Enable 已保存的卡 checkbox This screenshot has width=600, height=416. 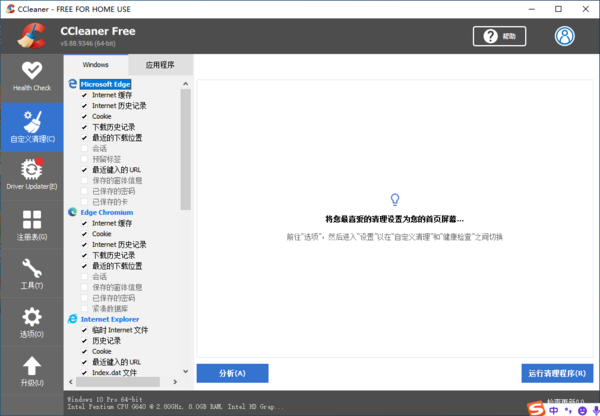tap(85, 202)
